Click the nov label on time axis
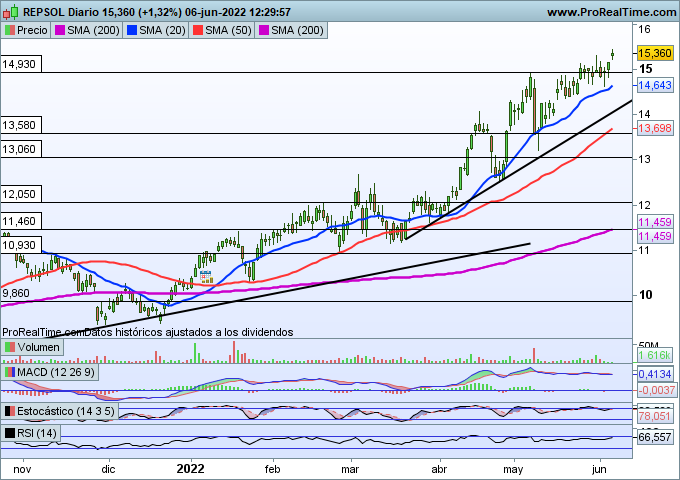680x480 pixels. [x=22, y=469]
